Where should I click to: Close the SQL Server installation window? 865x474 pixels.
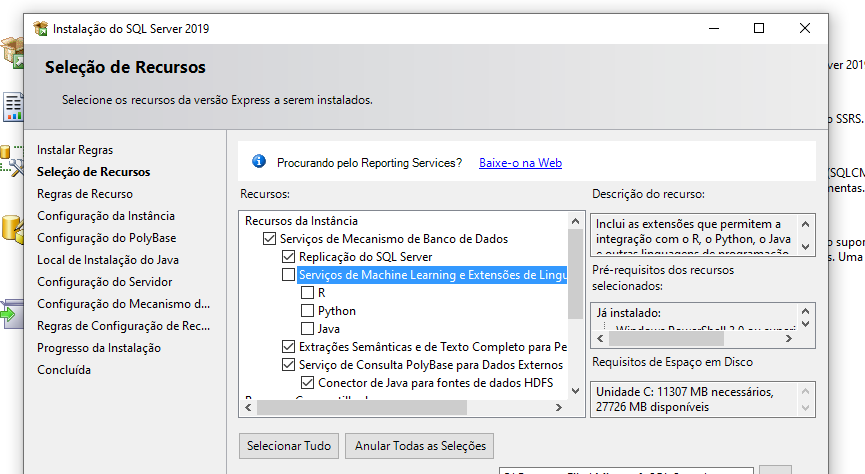[x=805, y=28]
